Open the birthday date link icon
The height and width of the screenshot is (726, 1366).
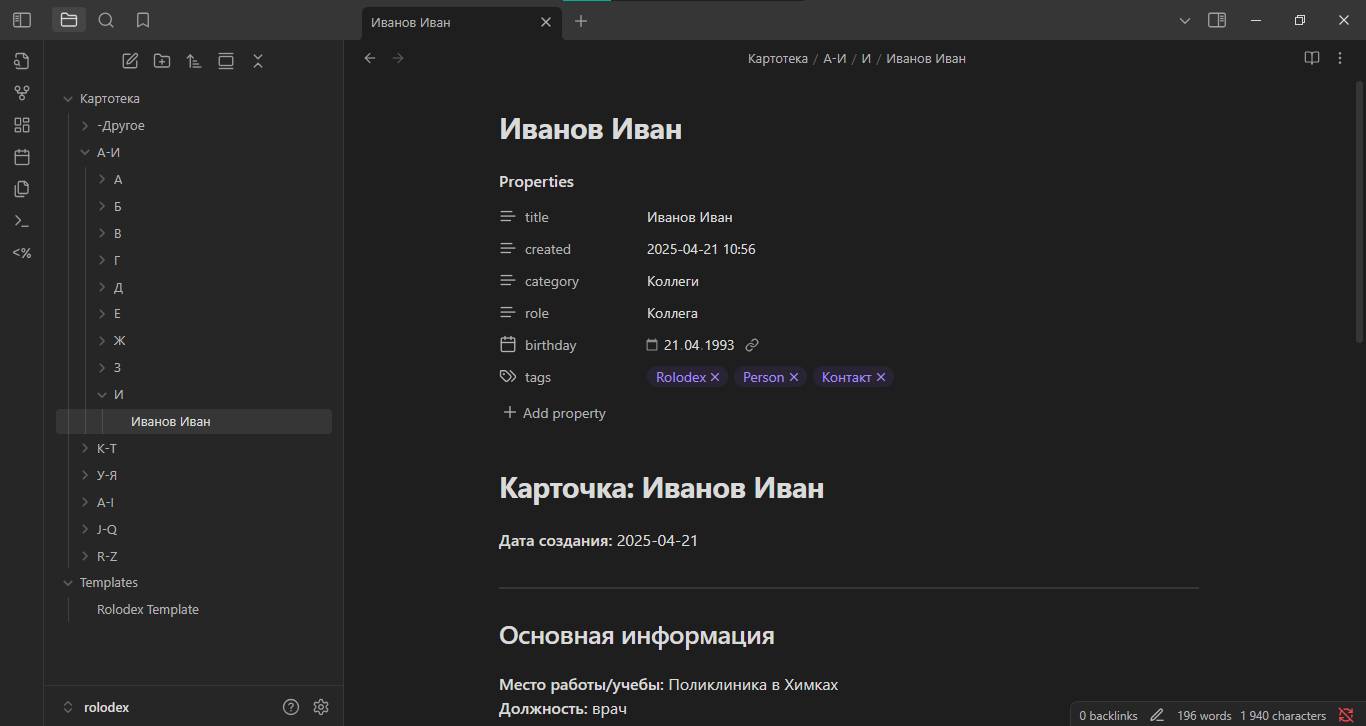click(752, 345)
